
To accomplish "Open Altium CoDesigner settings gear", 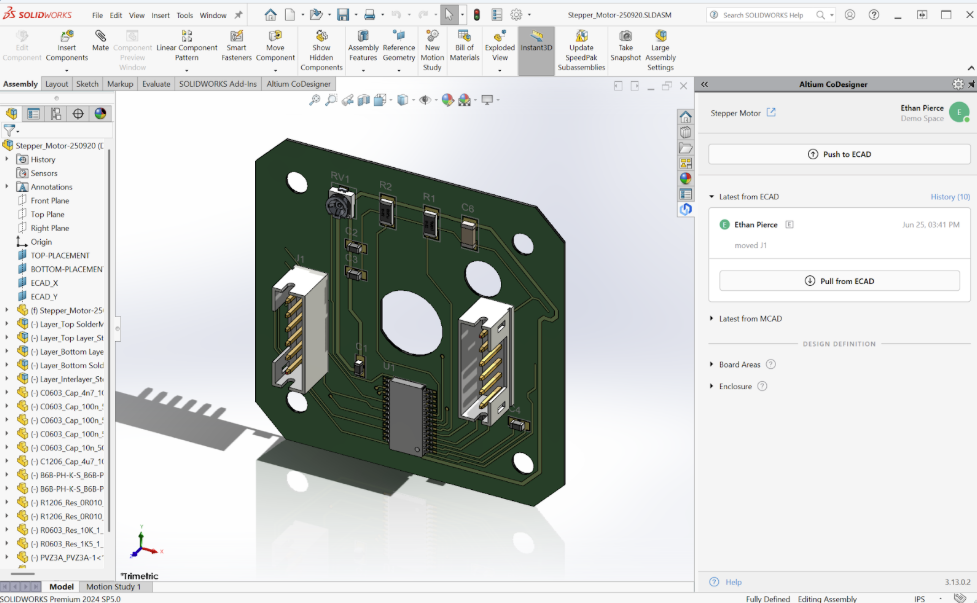I will click(957, 85).
